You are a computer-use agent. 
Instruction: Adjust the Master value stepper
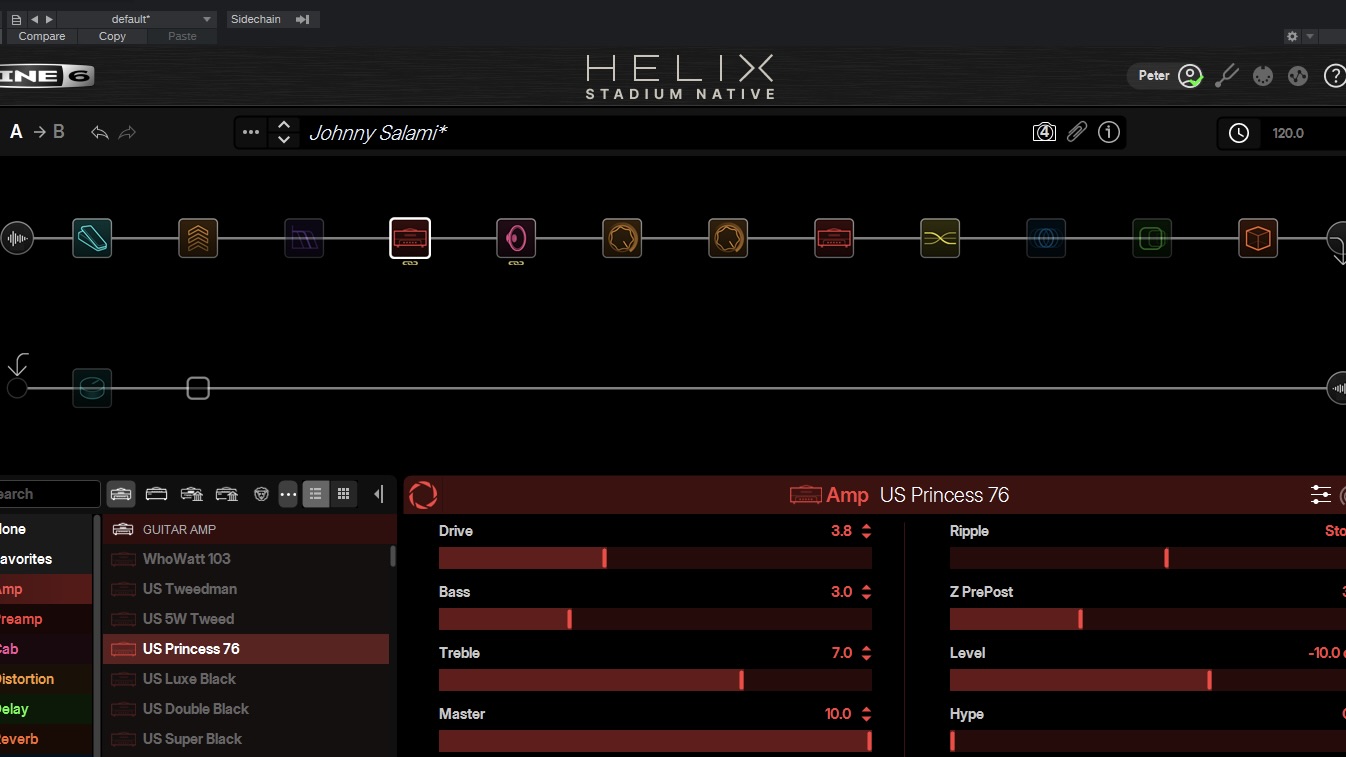click(x=866, y=714)
